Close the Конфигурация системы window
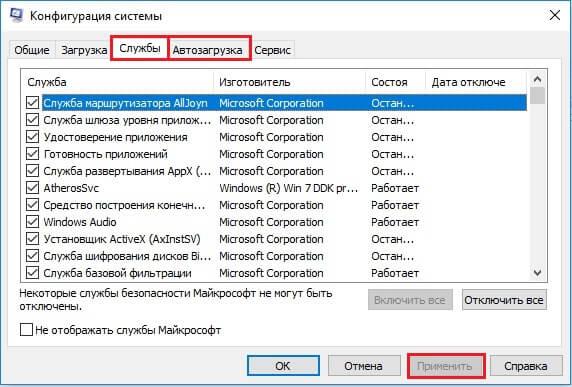Screen dimensions: 572x387 coord(554,15)
